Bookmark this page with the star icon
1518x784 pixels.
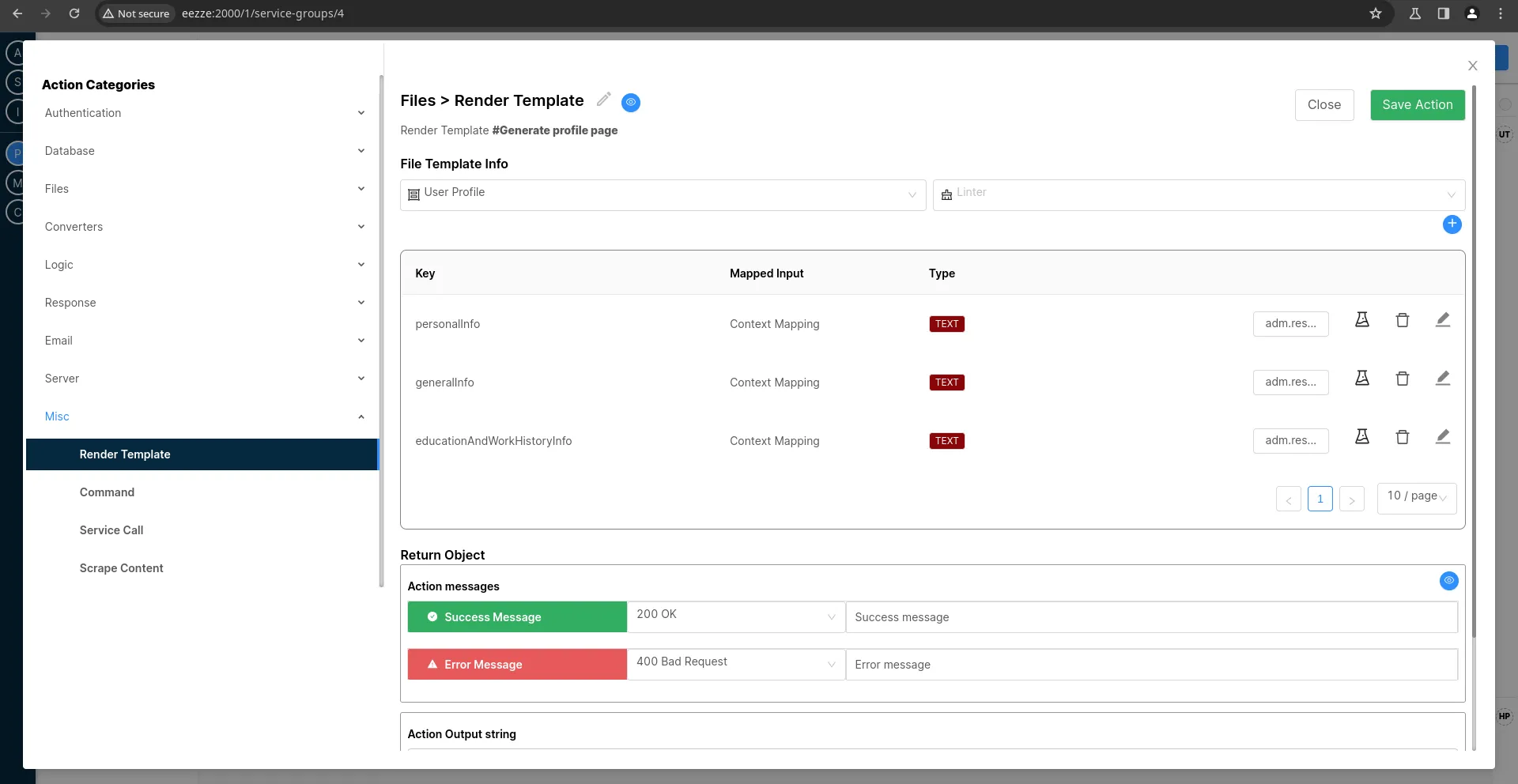point(1376,13)
